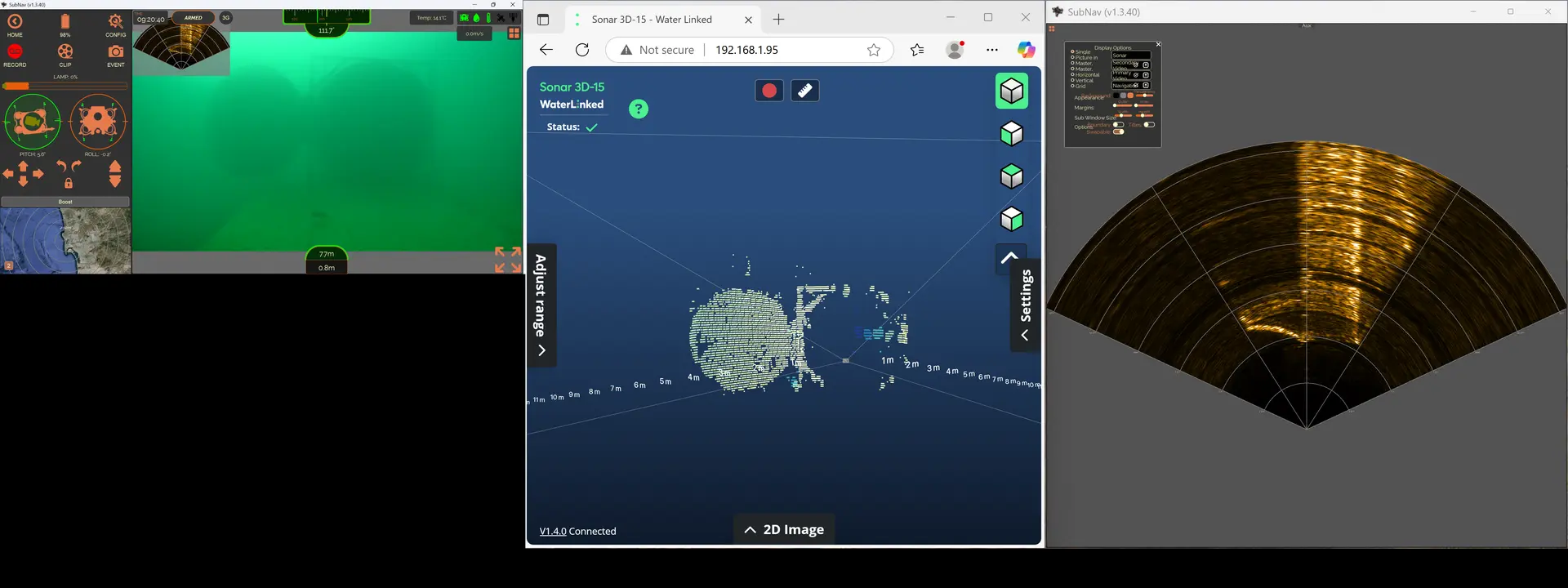Open a new browser tab

778,20
